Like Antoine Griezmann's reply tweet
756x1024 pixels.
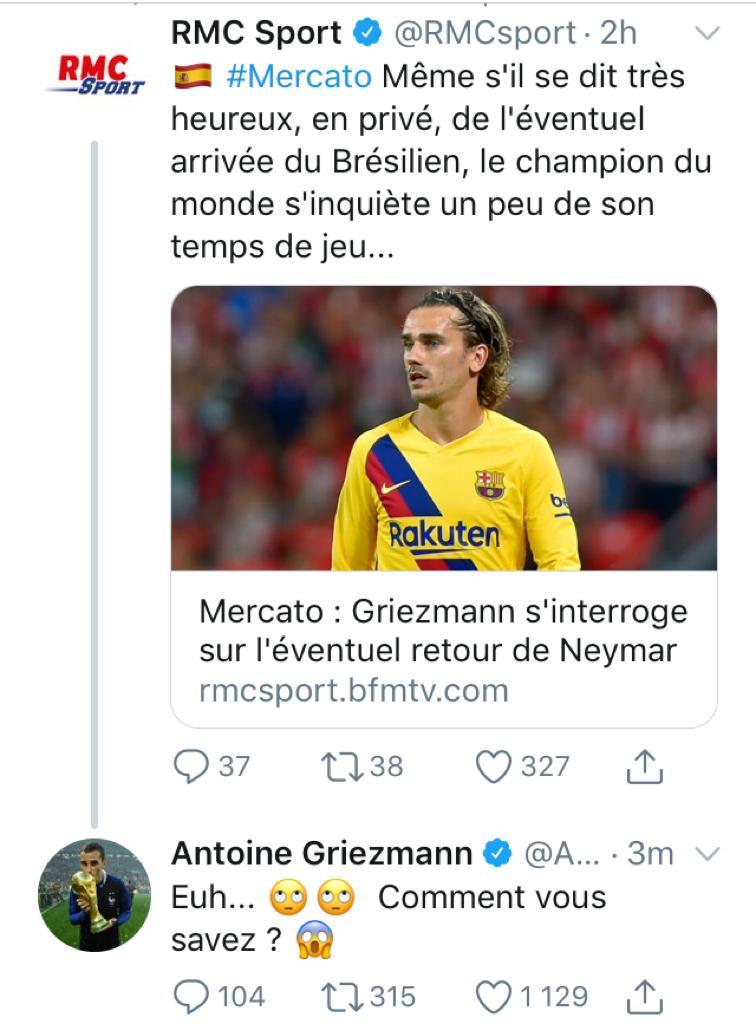[493, 997]
